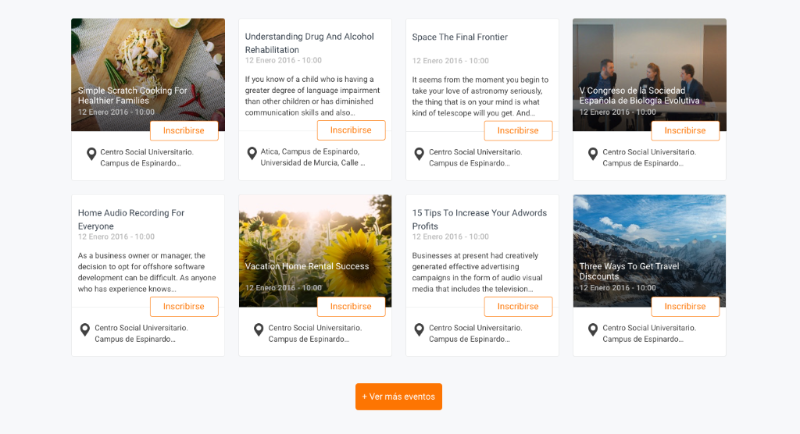This screenshot has height=434, width=800.
Task: Click location pin on Home Audio Recording card
Action: [x=85, y=330]
